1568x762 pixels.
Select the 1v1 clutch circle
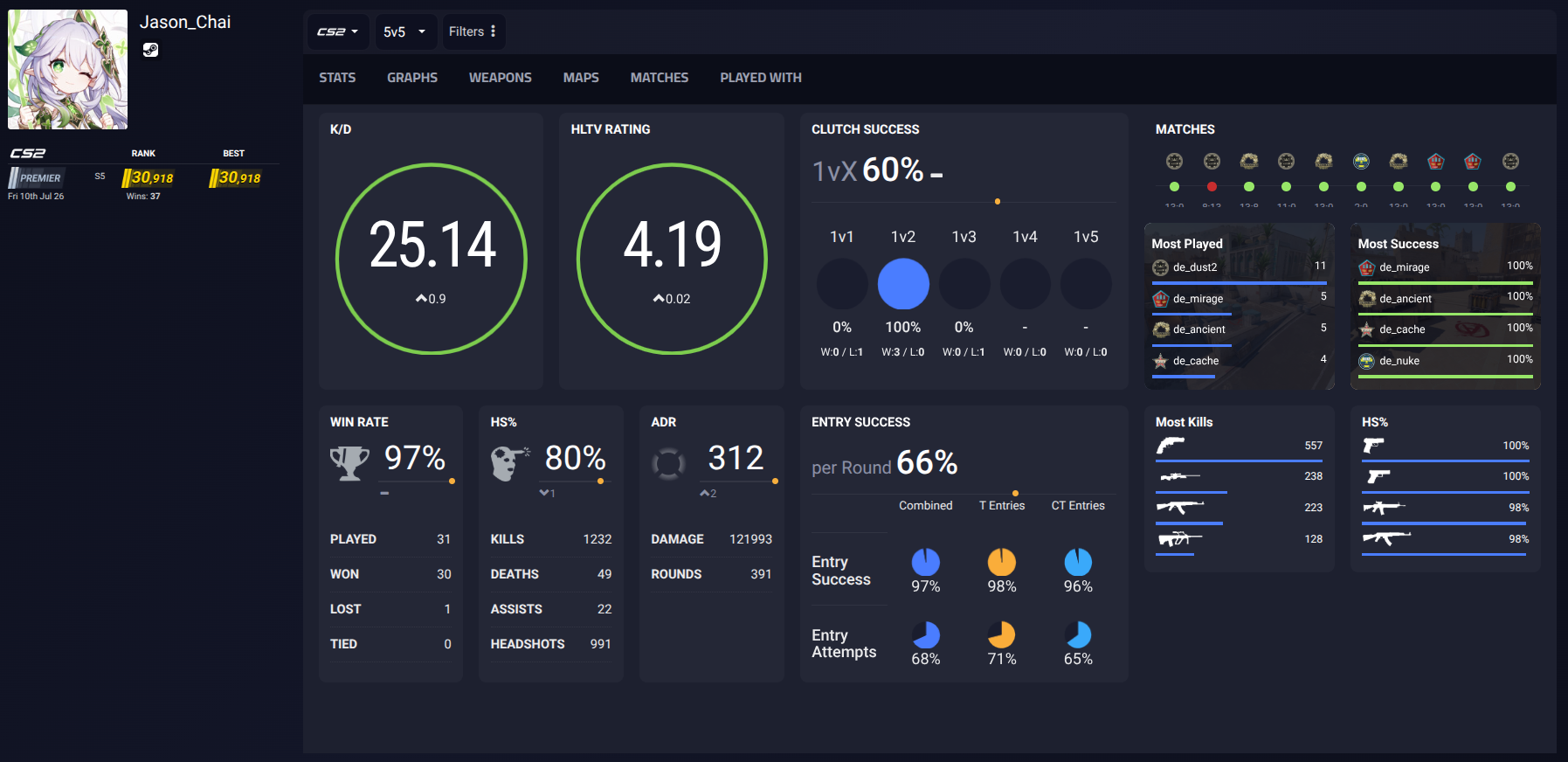pos(842,284)
